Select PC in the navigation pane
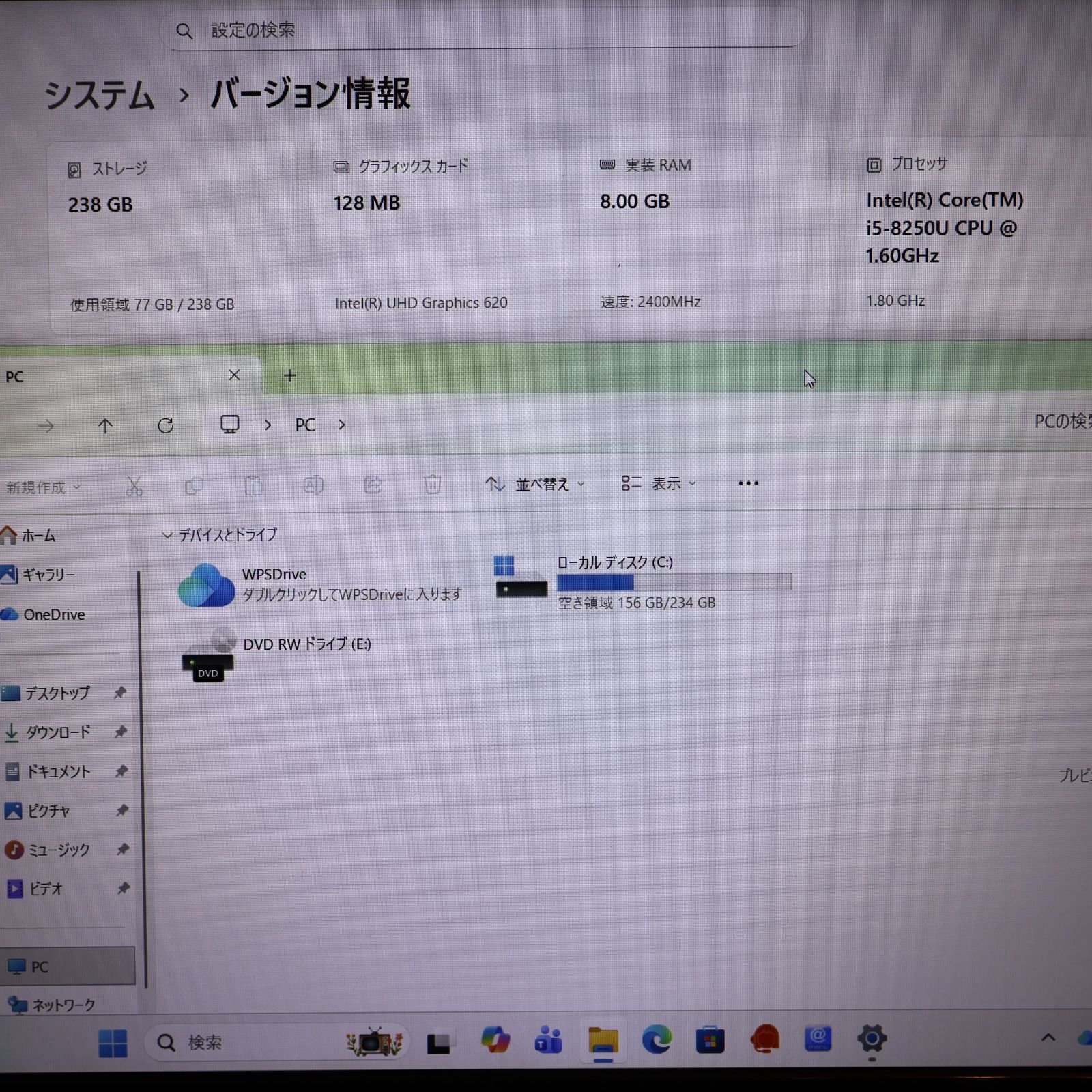Image resolution: width=1092 pixels, height=1092 pixels. coord(67,966)
